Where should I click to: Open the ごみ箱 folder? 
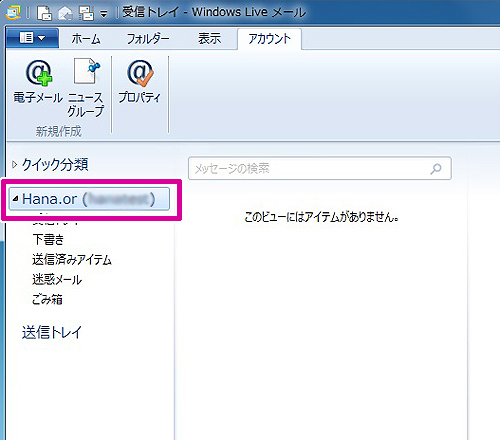coord(47,299)
